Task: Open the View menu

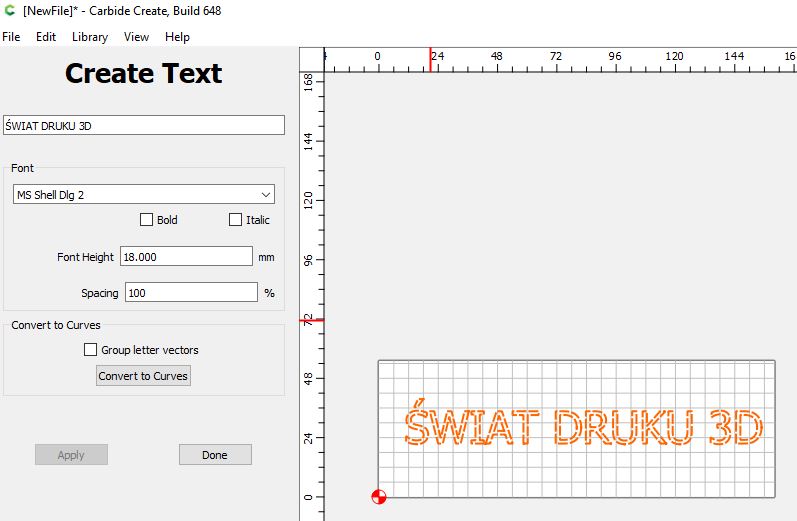Action: pos(136,37)
